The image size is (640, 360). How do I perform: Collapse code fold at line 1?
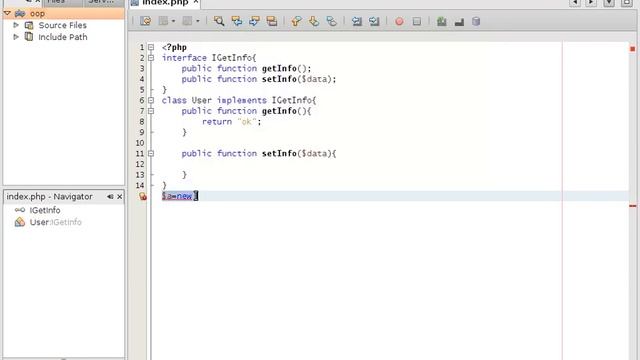click(151, 47)
